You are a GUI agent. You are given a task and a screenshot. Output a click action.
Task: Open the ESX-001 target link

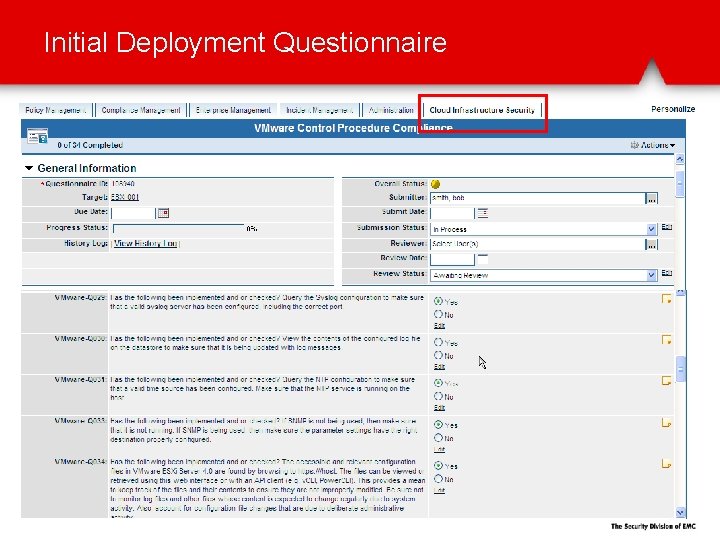pos(125,197)
